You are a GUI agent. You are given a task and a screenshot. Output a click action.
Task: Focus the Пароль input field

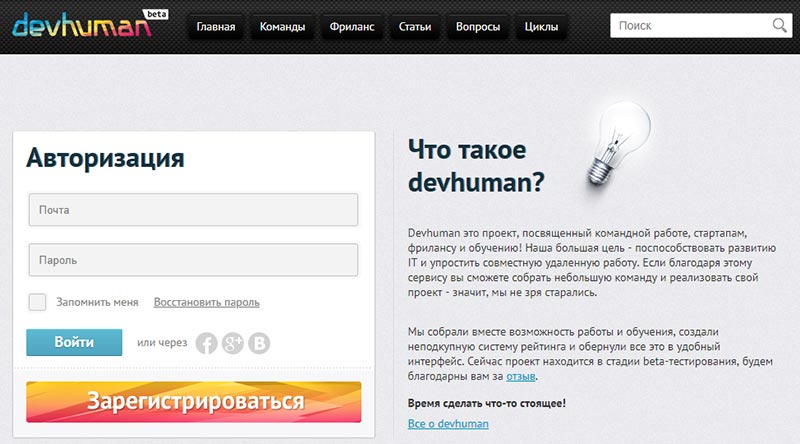[193, 260]
